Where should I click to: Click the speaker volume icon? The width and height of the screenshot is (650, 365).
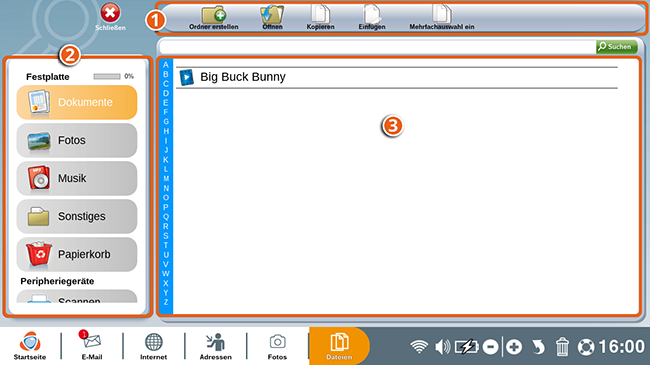pos(442,346)
